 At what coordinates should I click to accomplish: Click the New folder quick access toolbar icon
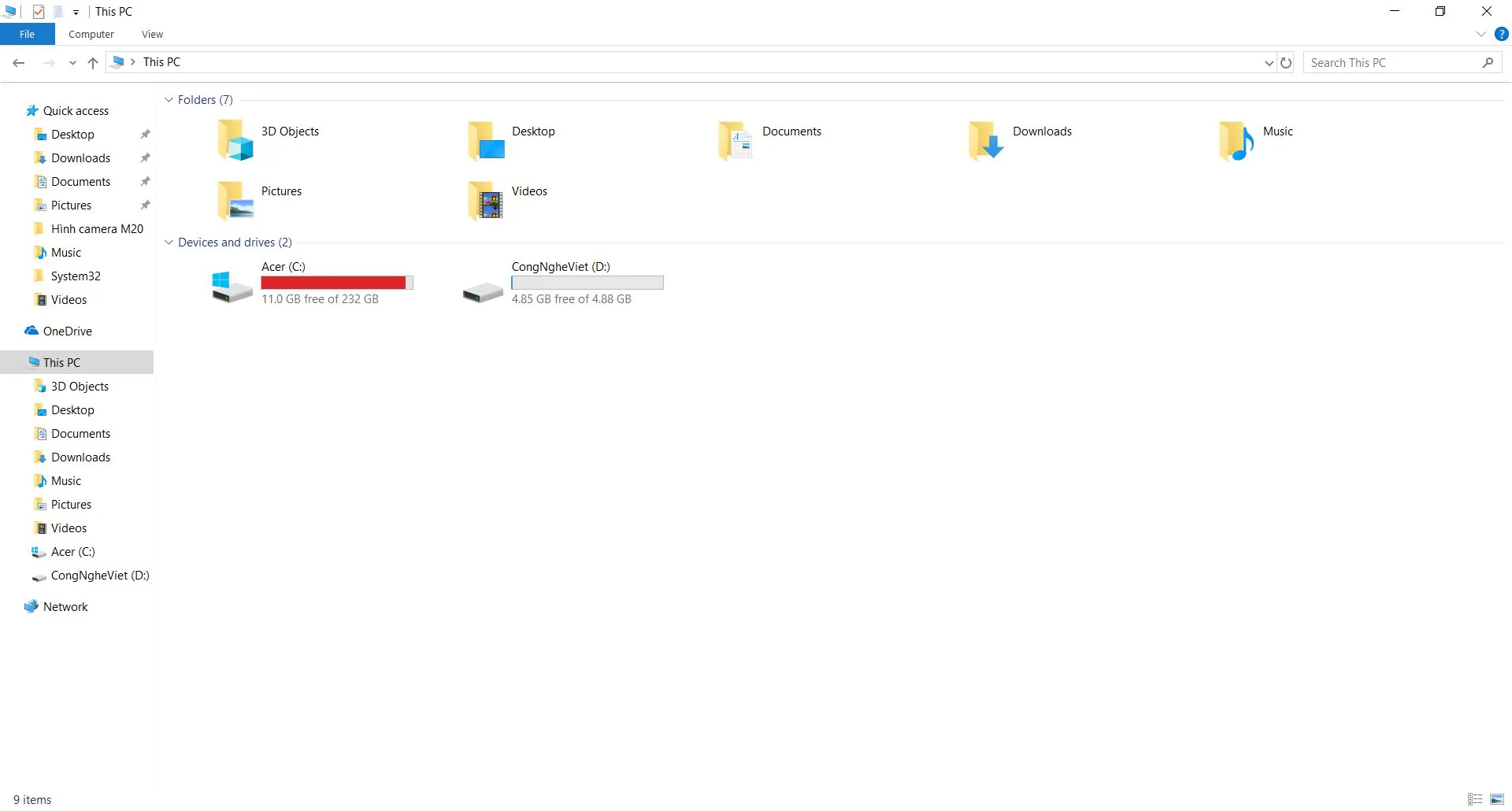(58, 12)
